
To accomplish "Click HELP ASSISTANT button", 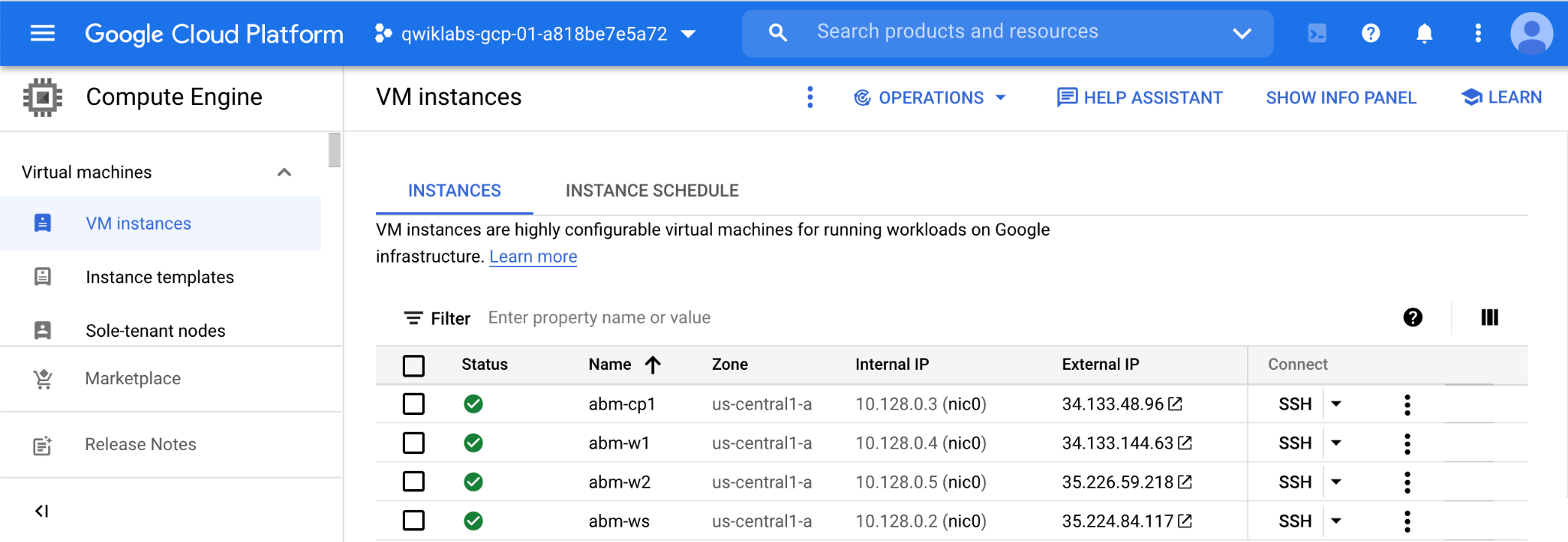I will [x=1139, y=98].
